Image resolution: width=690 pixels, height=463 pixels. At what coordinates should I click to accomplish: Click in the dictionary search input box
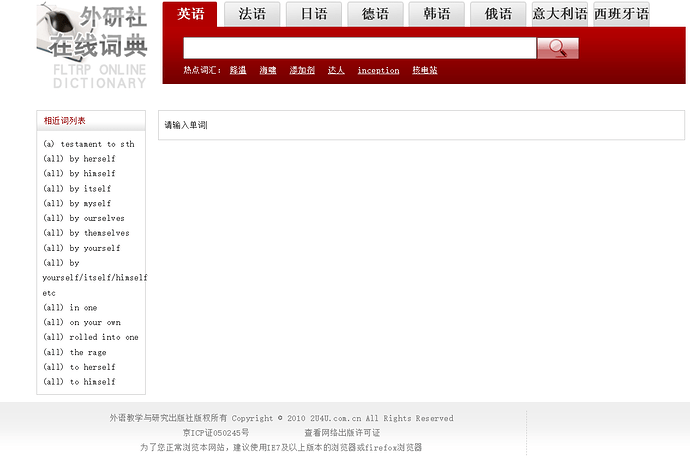click(x=360, y=48)
